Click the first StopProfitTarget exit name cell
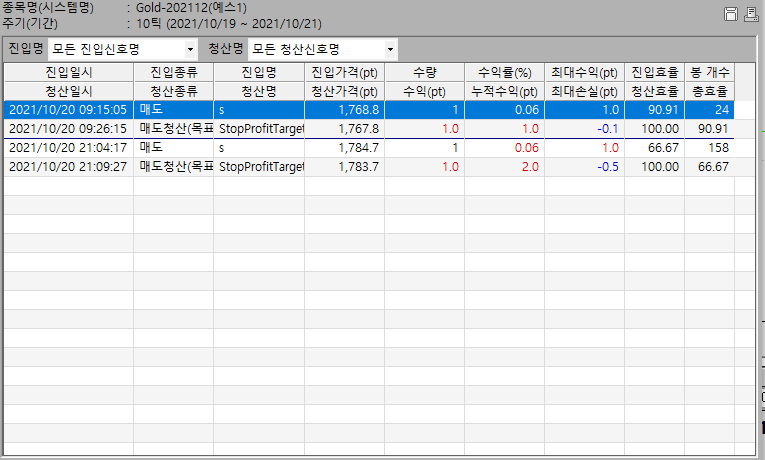The width and height of the screenshot is (765, 460). pos(259,129)
